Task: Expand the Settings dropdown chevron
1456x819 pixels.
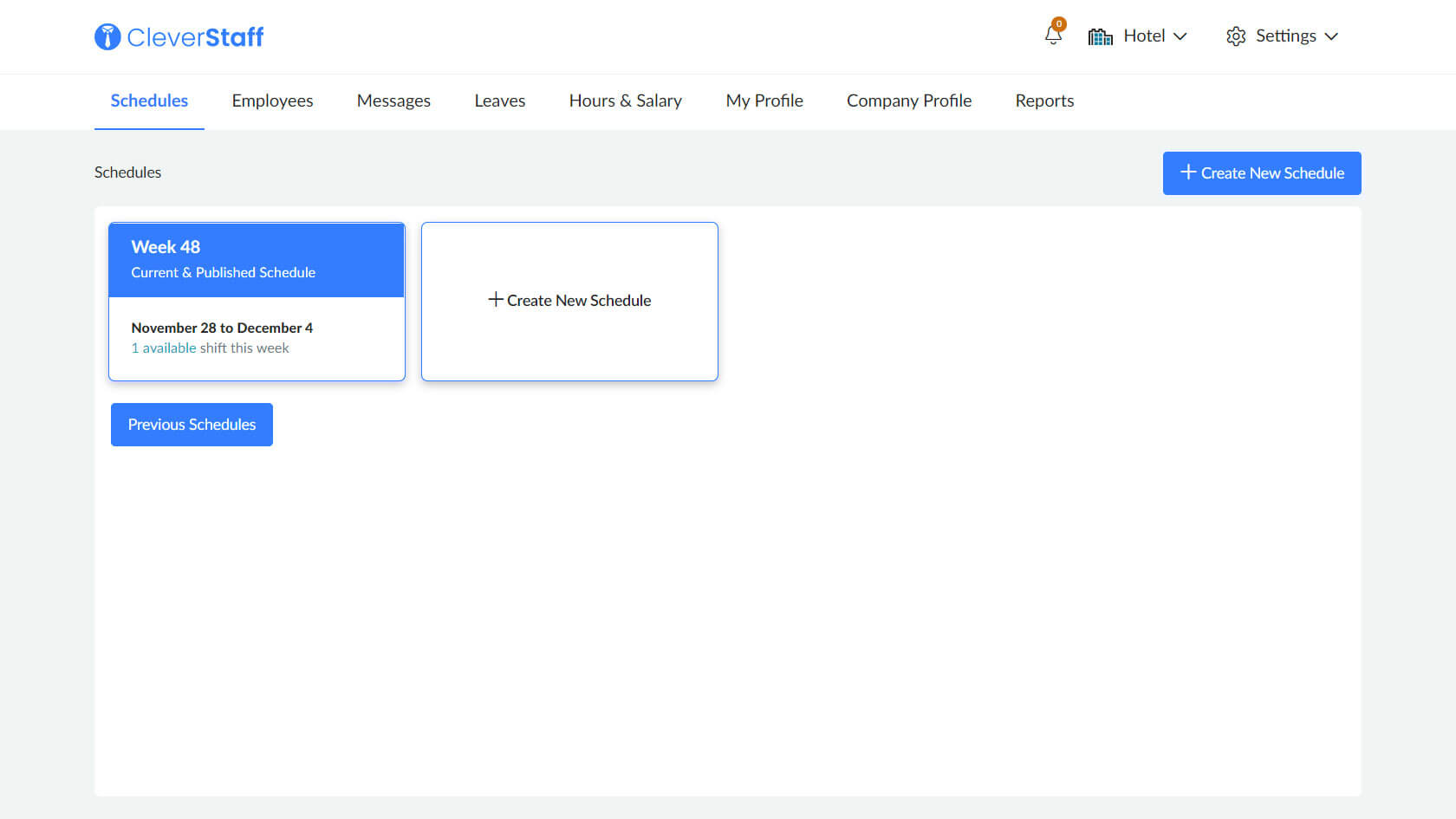Action: (x=1332, y=36)
